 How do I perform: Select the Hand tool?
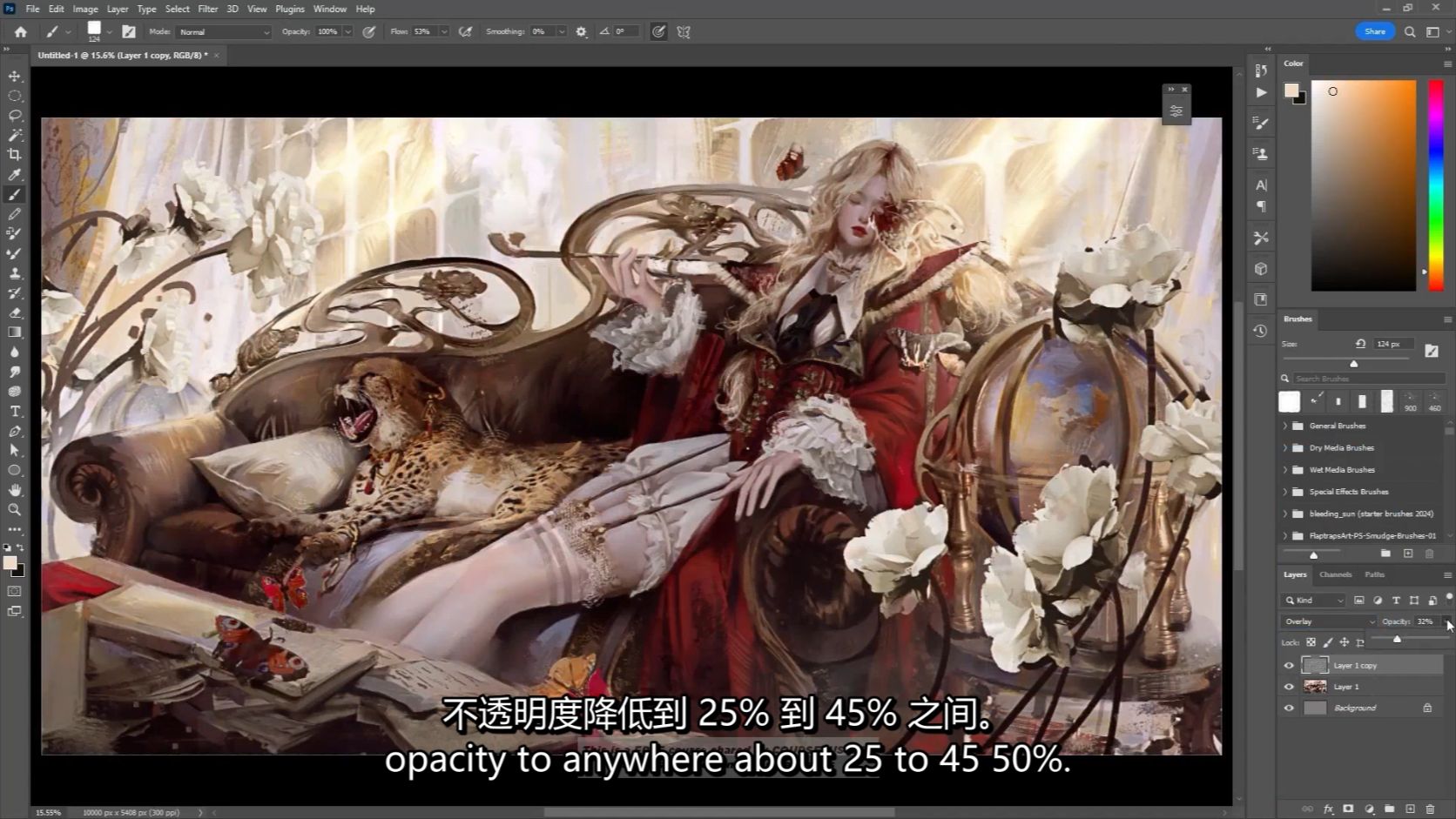(15, 490)
